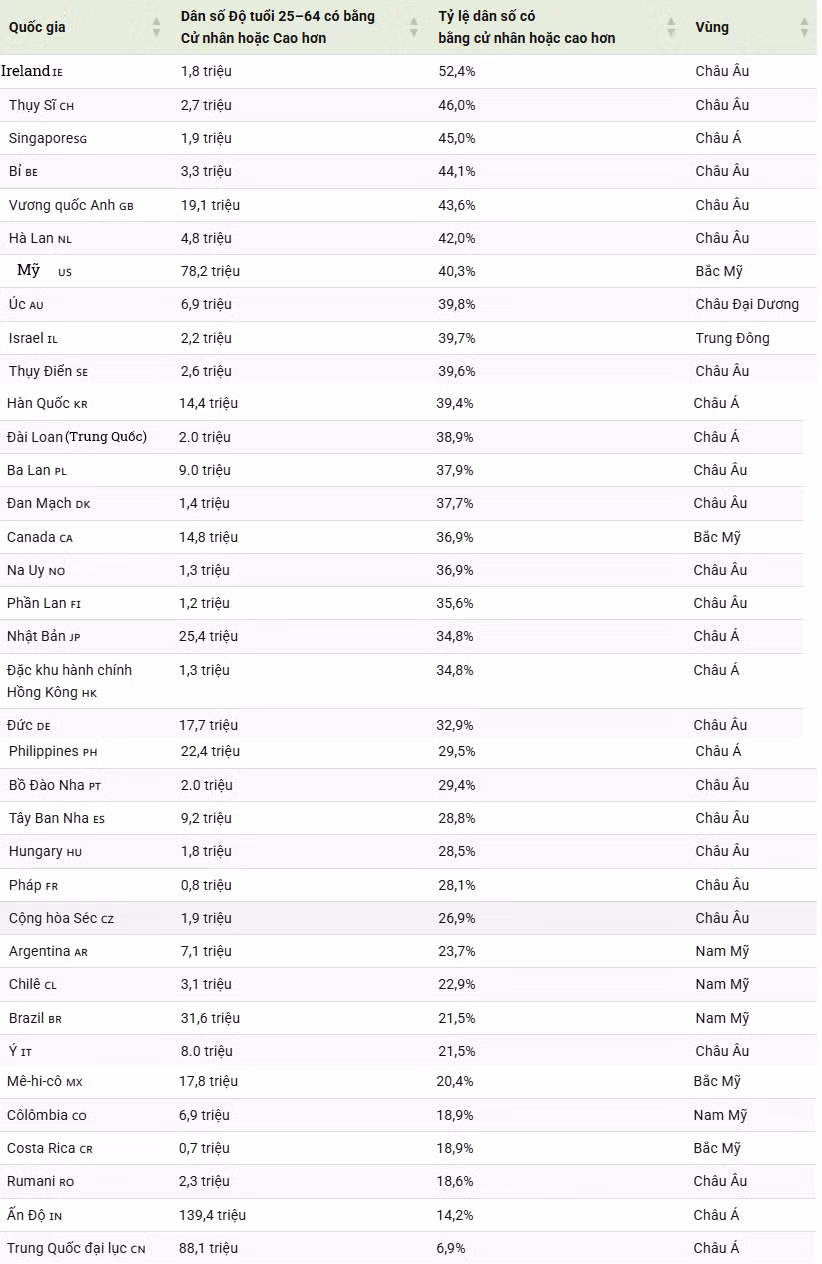Click the Philippines country name

(x=53, y=751)
